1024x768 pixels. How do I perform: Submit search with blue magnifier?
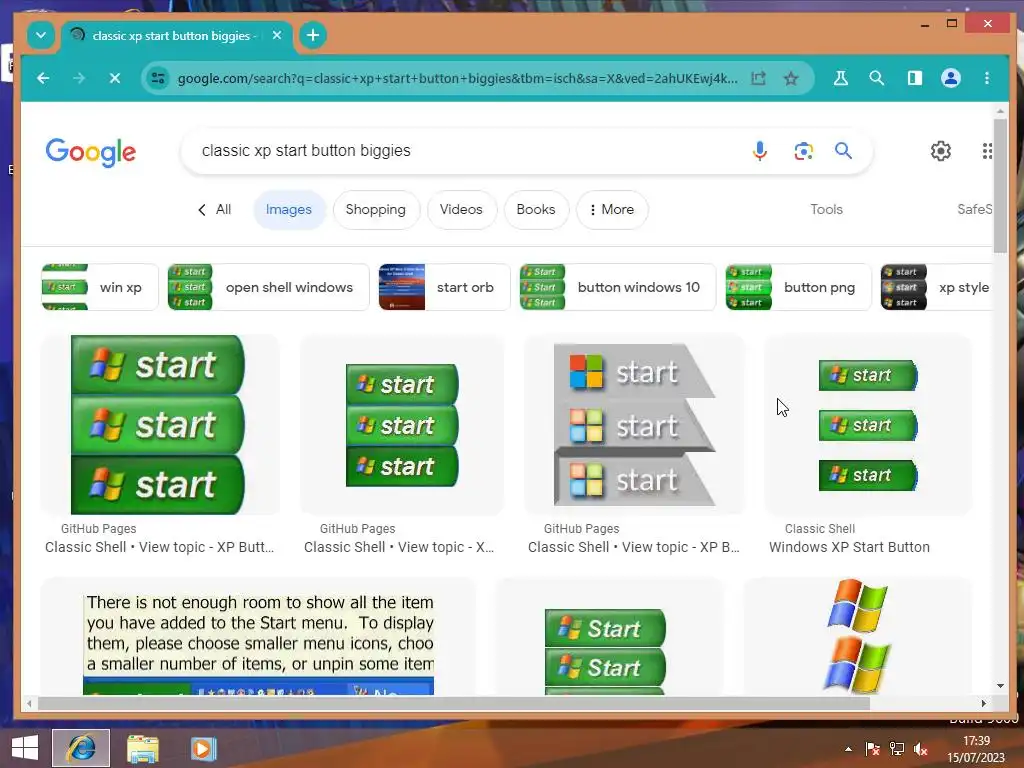click(843, 151)
